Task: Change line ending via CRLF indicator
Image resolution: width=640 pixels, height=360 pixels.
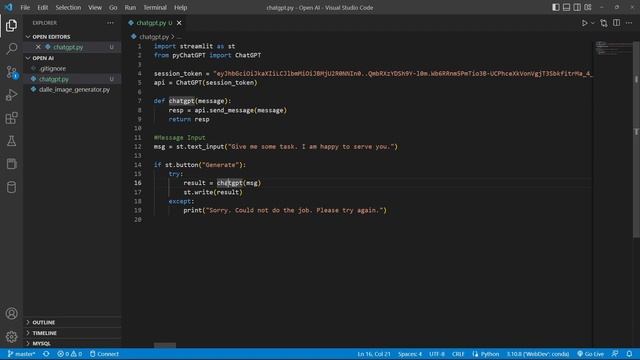Action: 458,354
